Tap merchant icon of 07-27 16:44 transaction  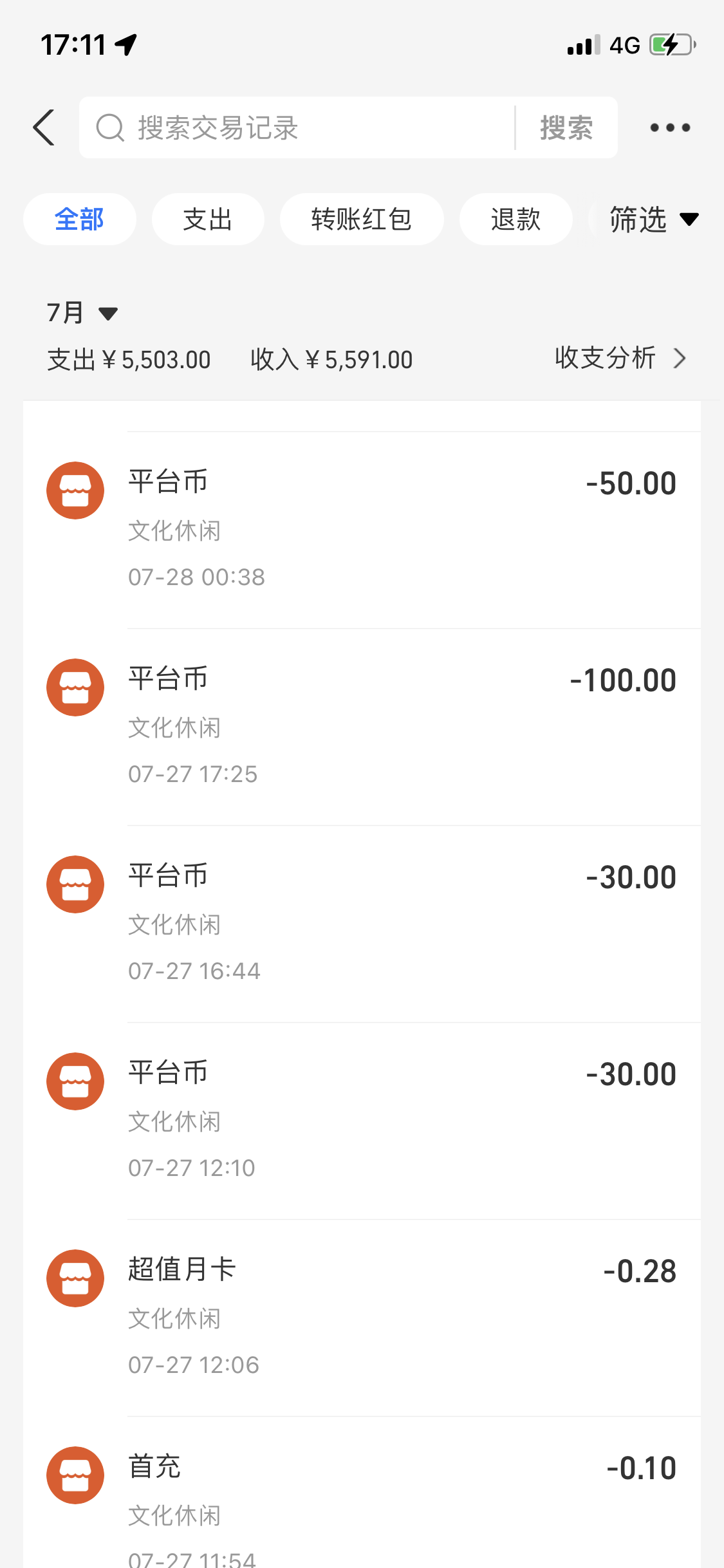point(75,884)
